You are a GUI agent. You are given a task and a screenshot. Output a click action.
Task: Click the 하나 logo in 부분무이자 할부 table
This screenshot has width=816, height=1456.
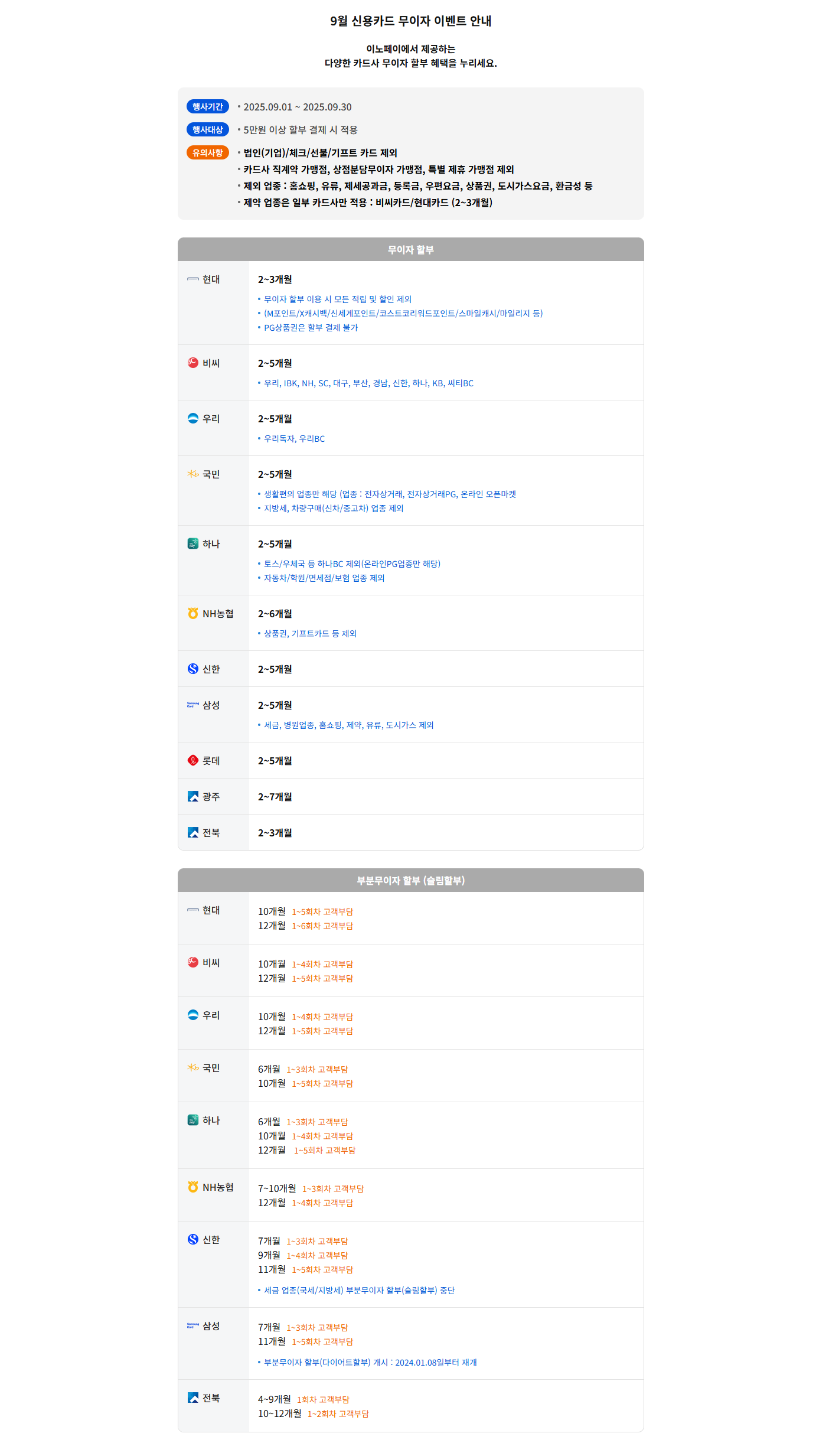(193, 1120)
